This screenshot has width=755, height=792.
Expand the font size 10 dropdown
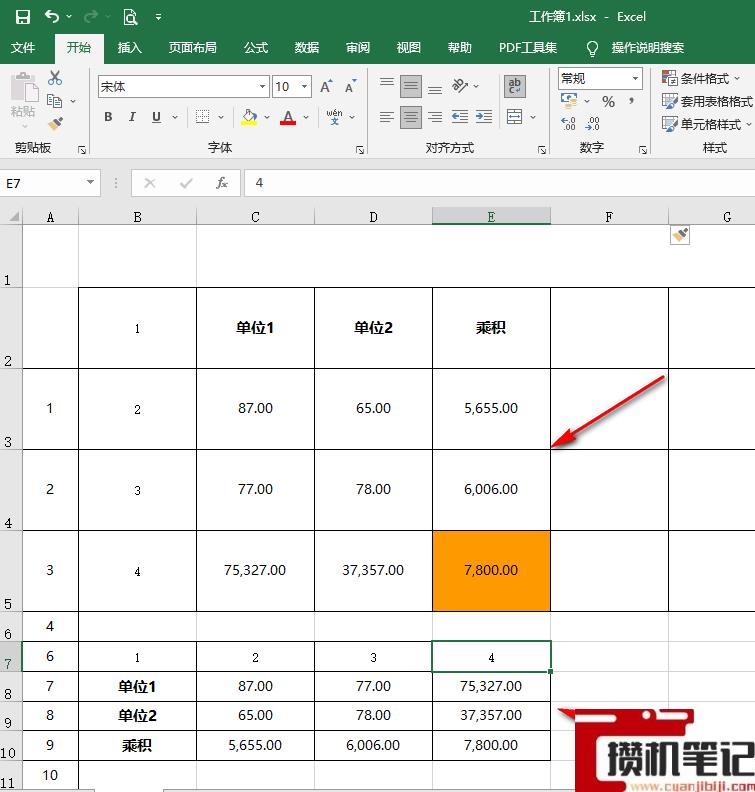[305, 86]
